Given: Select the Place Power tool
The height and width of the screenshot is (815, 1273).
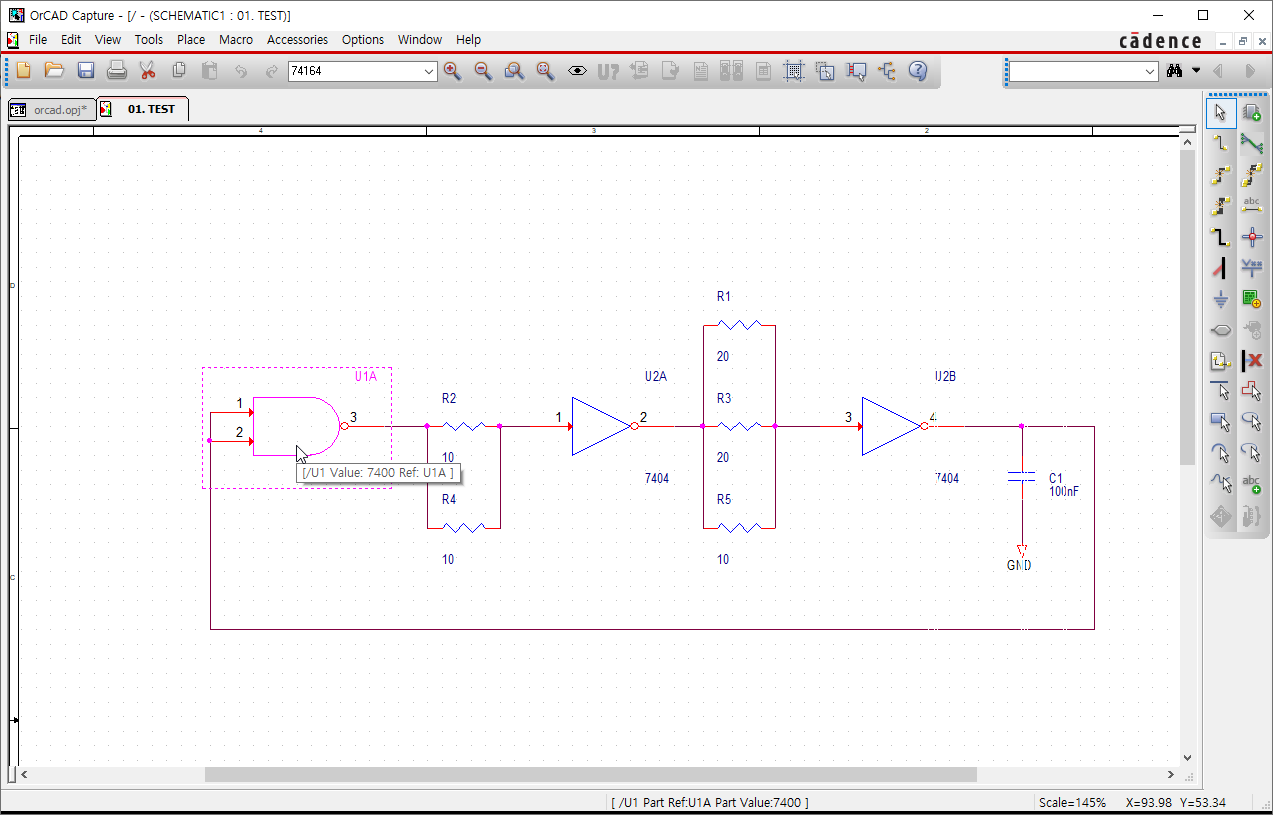Looking at the screenshot, I should point(1251,268).
